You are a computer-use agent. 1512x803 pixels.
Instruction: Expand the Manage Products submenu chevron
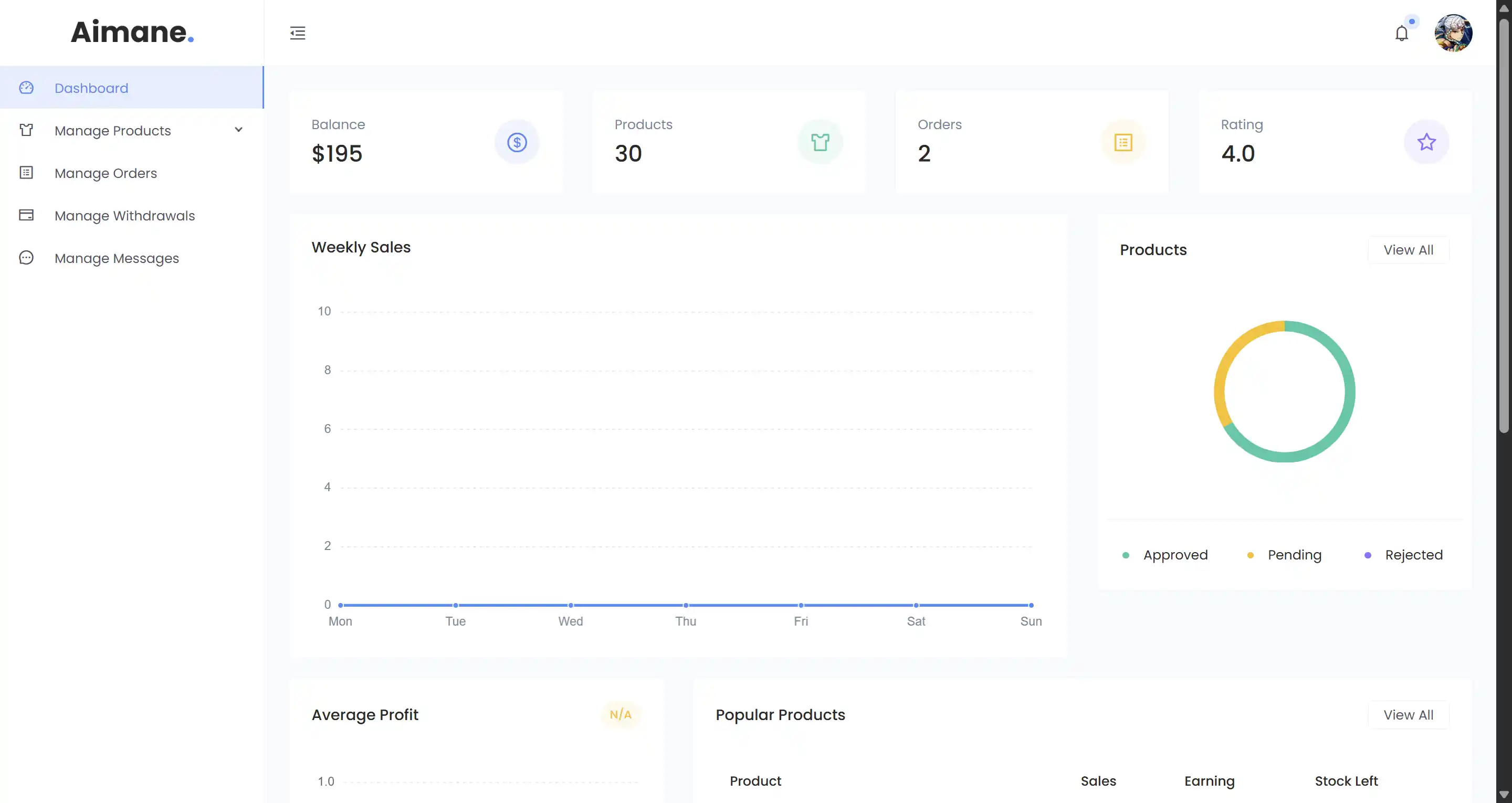pos(238,130)
